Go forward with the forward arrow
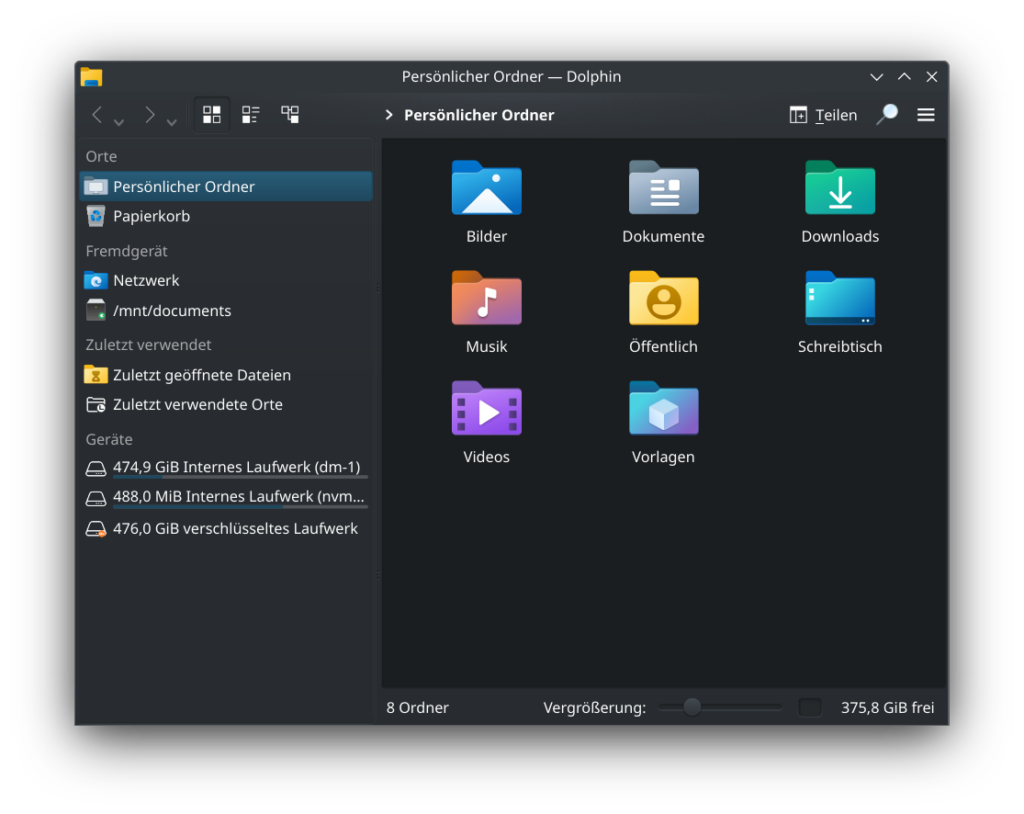 click(x=149, y=115)
